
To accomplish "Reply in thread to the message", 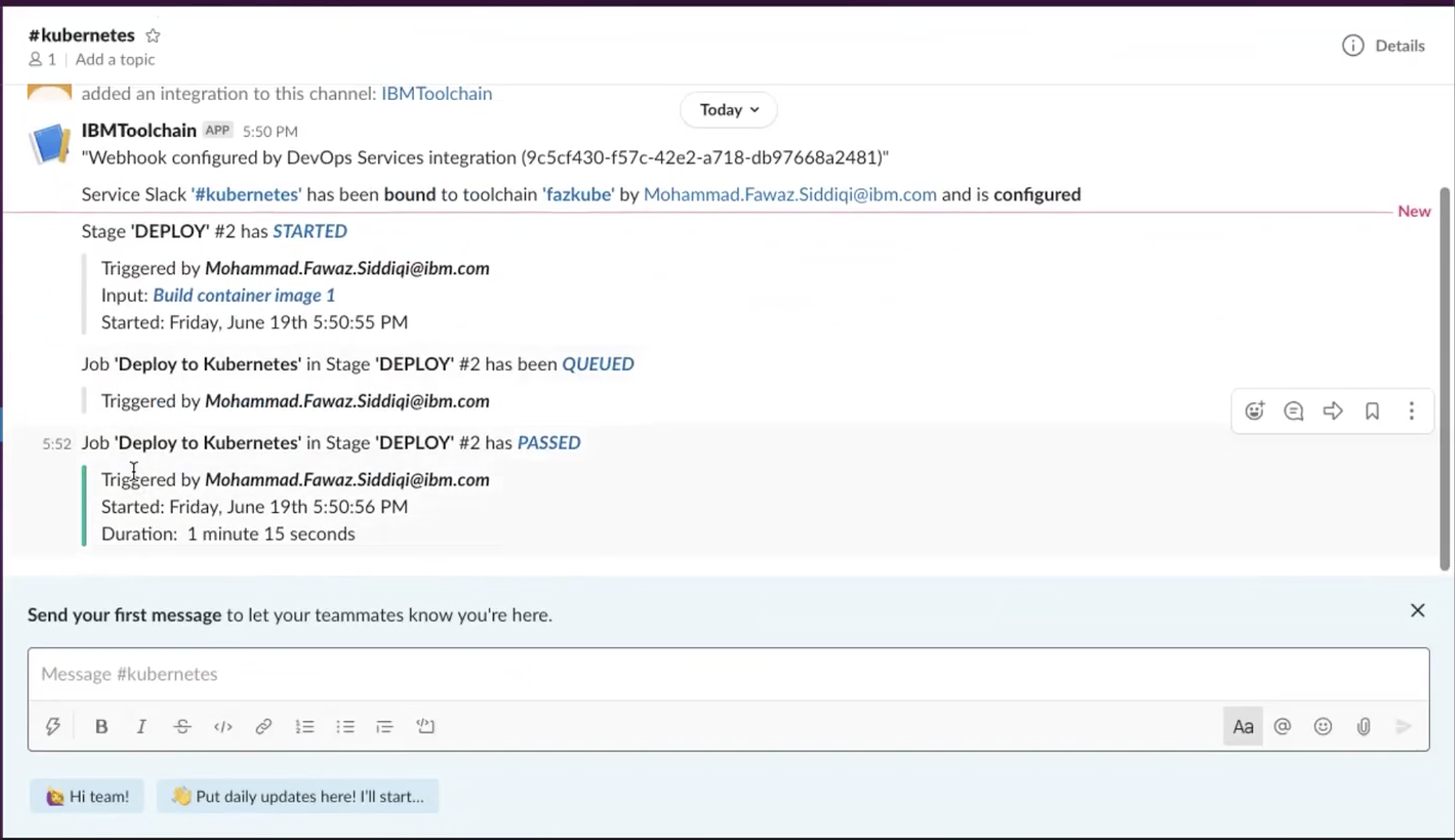I will pyautogui.click(x=1293, y=411).
